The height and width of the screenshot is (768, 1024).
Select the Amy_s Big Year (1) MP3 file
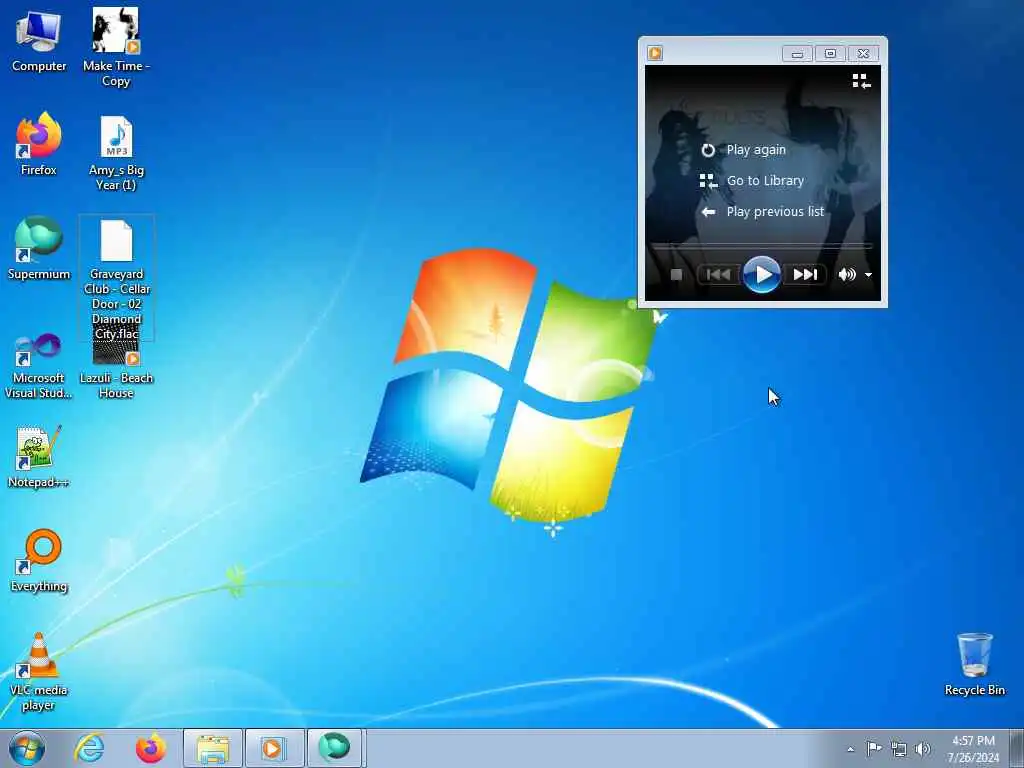[x=116, y=153]
